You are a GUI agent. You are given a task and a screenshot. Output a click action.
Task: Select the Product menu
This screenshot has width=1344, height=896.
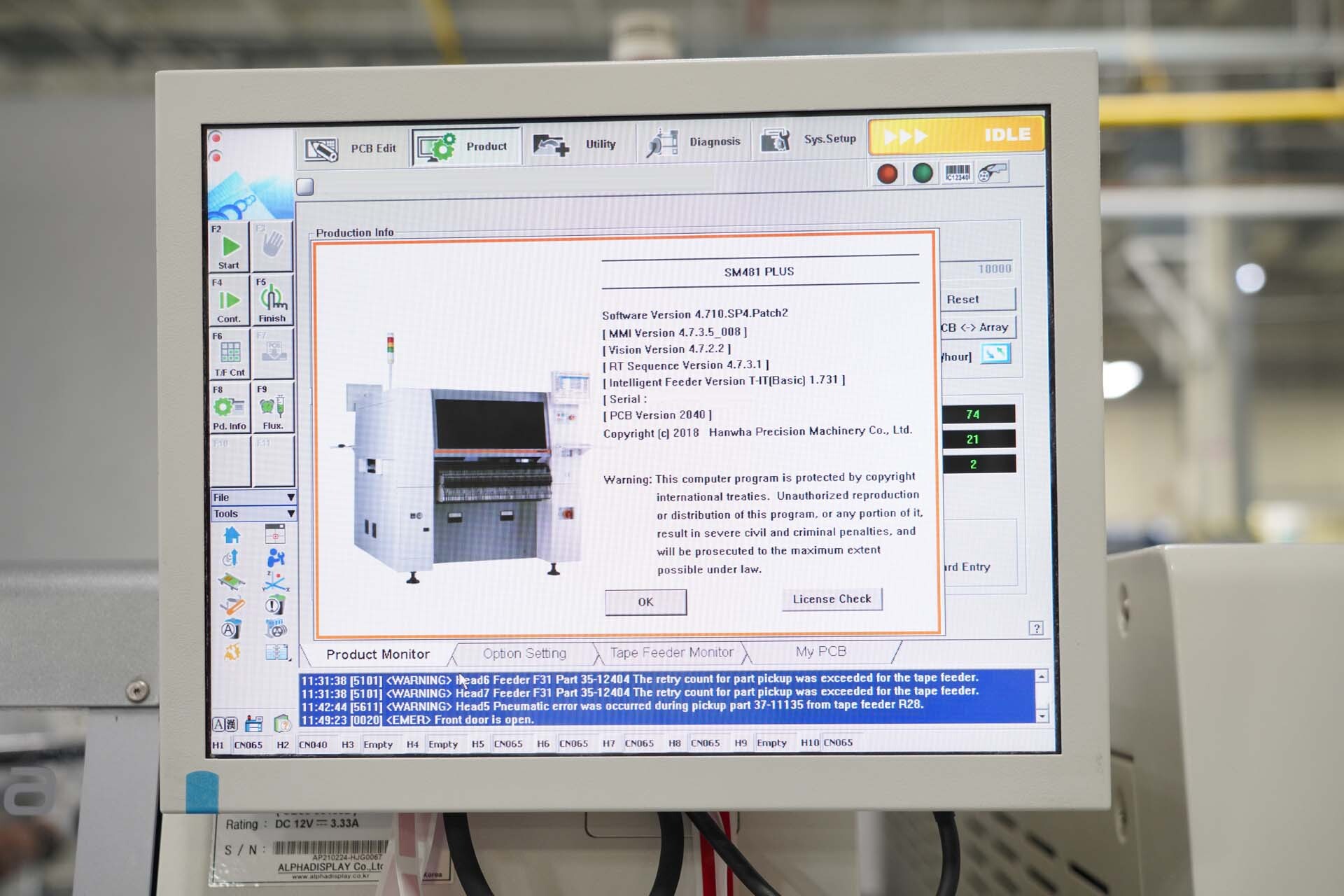(x=465, y=146)
